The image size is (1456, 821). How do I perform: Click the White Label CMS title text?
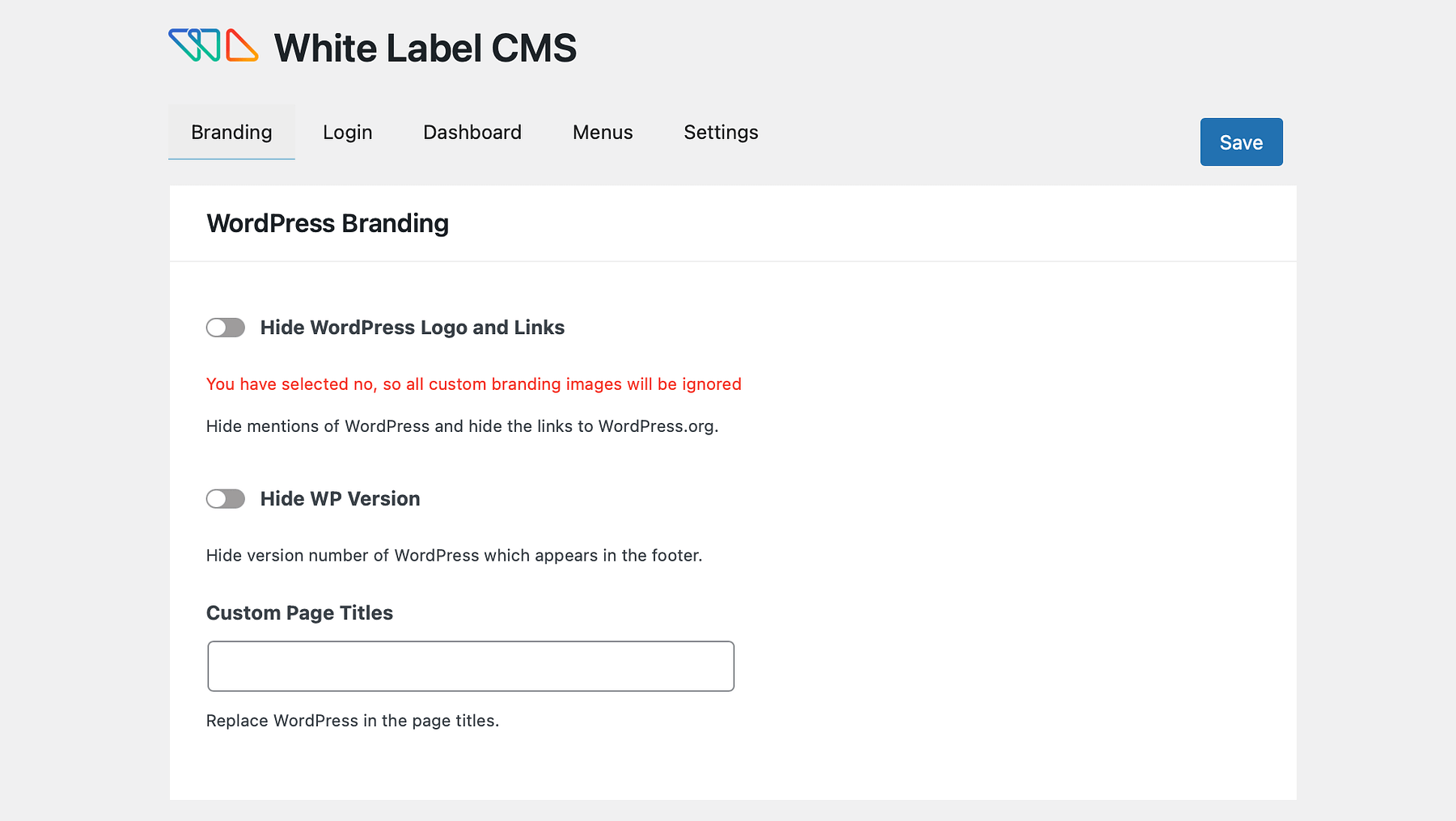(425, 49)
